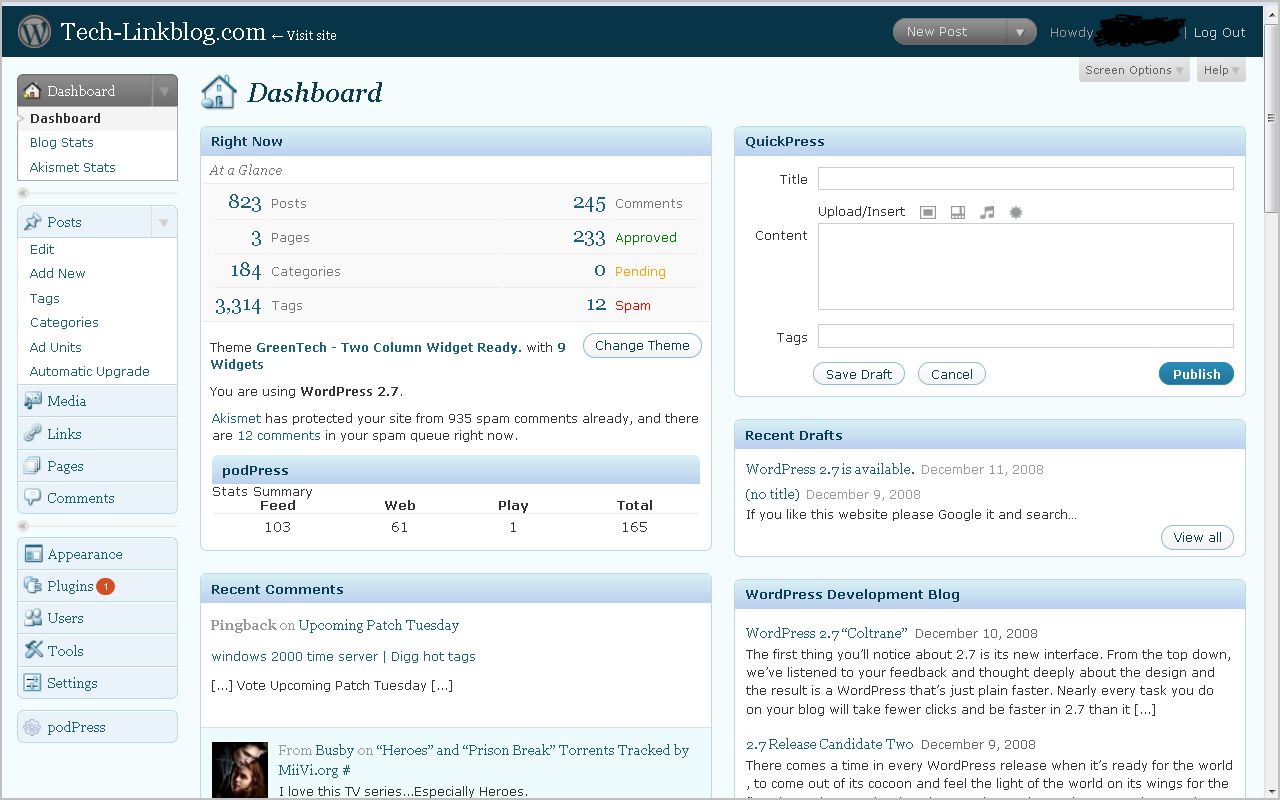The image size is (1280, 800).
Task: Open the GreenTech theme link
Action: [x=389, y=348]
